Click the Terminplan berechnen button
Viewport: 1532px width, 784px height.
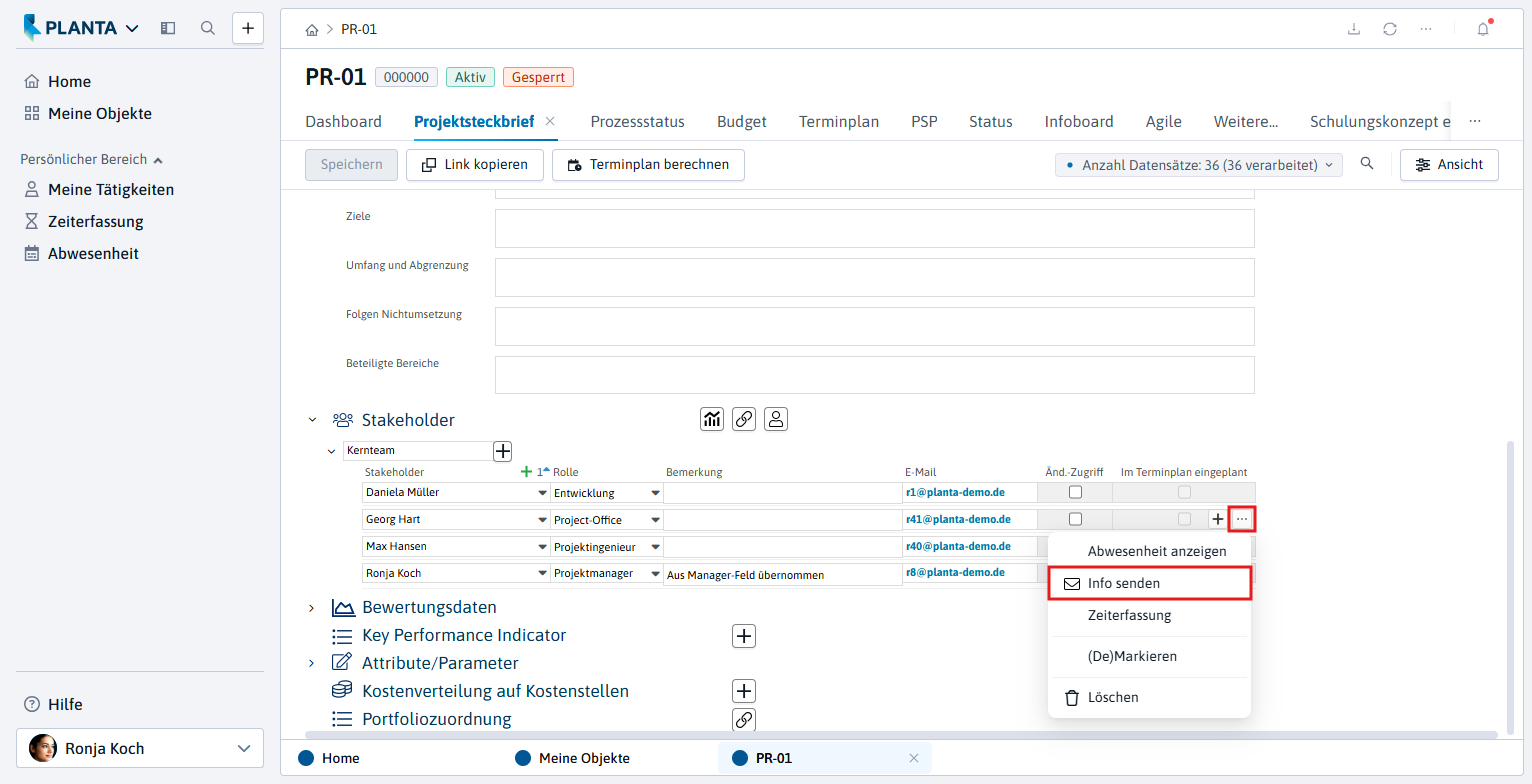point(648,165)
